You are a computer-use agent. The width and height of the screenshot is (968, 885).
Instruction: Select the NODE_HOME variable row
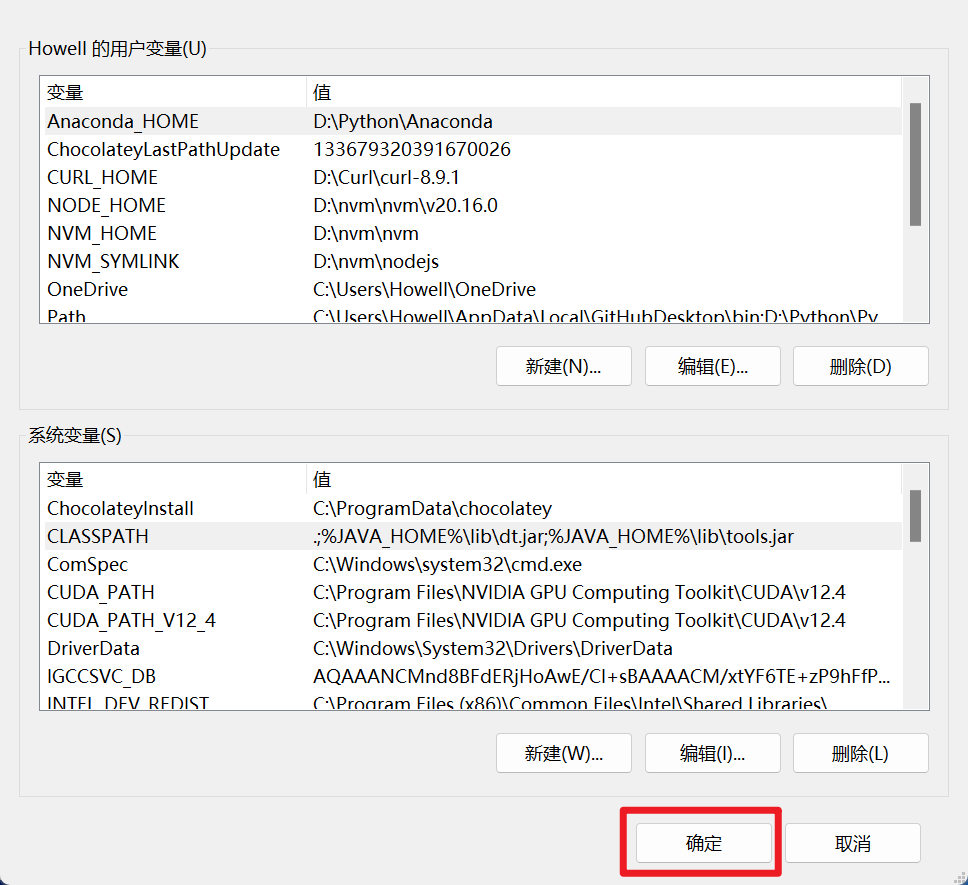(x=106, y=205)
